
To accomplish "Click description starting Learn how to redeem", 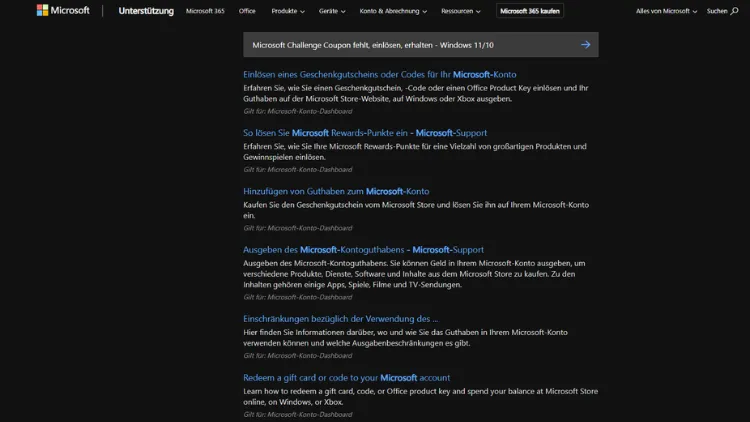I will coord(420,396).
